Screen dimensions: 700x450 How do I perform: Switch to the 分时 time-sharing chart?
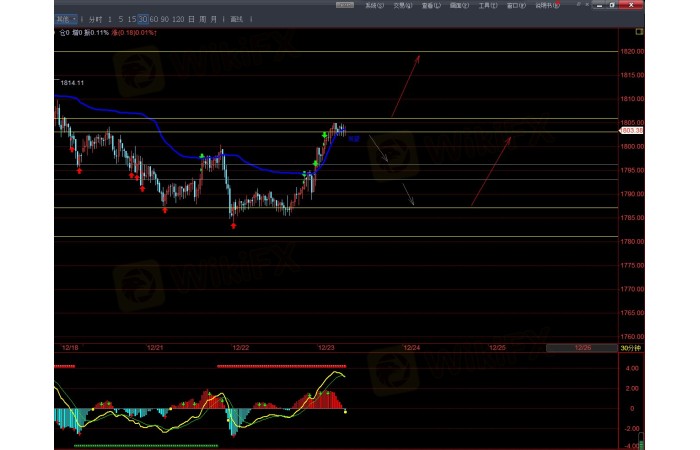[x=95, y=19]
